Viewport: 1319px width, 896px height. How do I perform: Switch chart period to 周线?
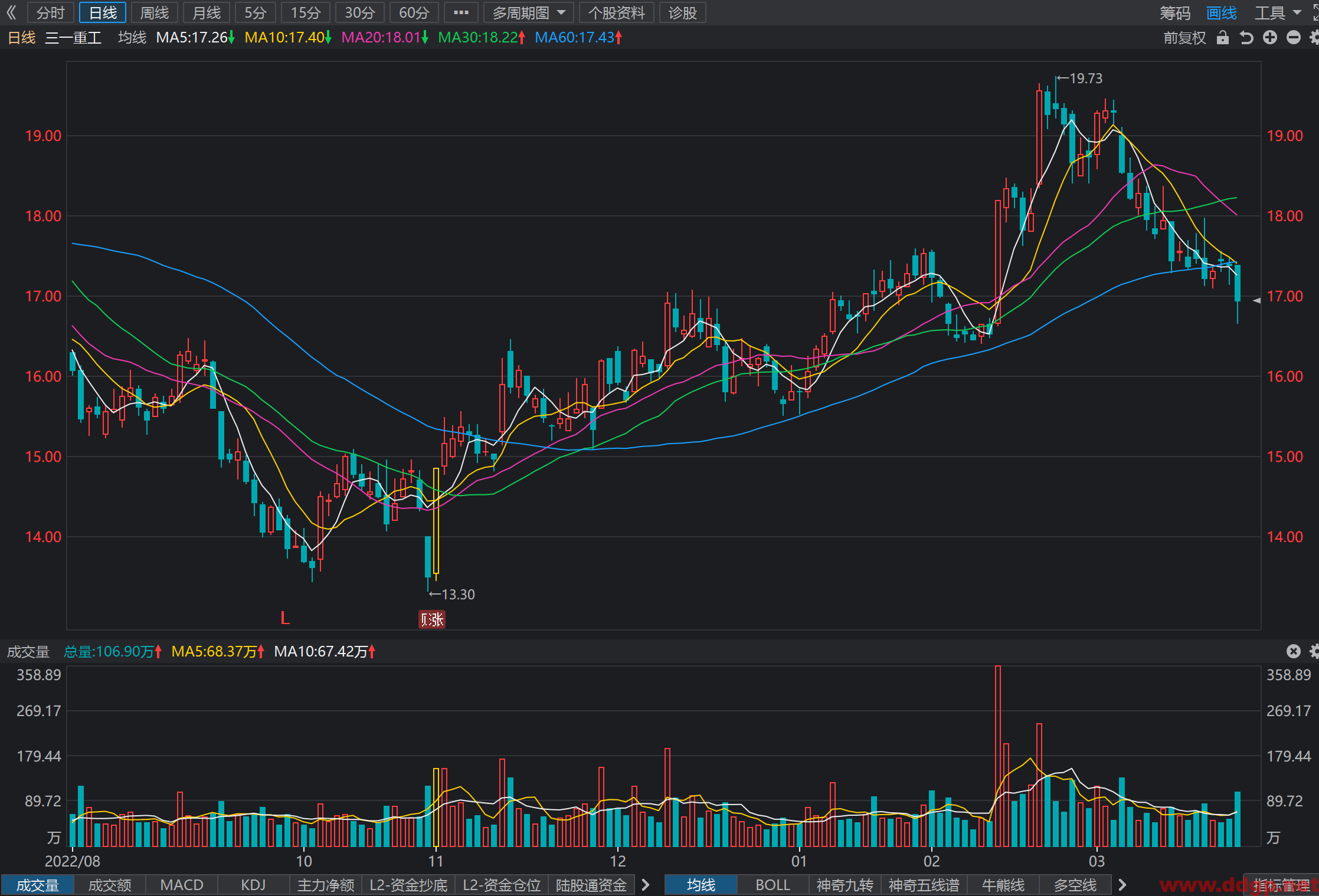pos(154,12)
